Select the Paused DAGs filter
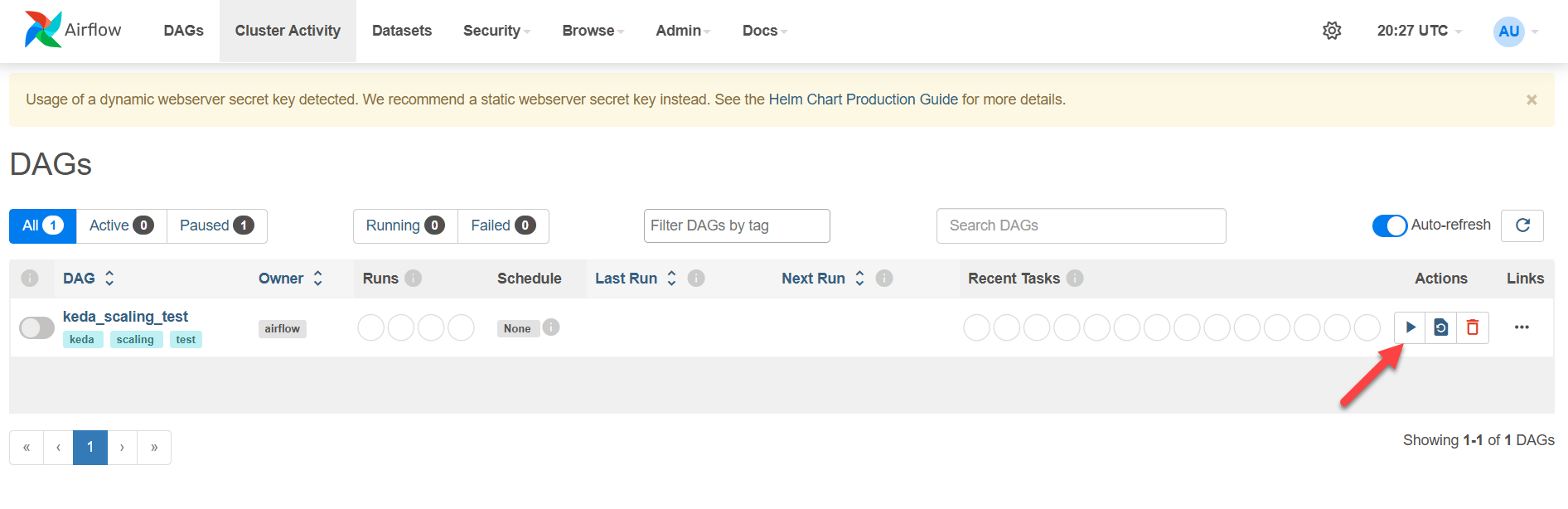The image size is (1568, 509). pos(217,225)
